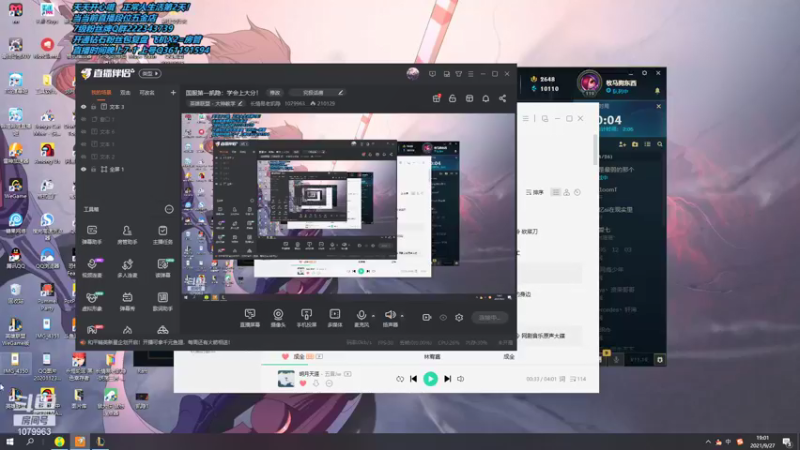This screenshot has height=450, width=800.
Task: Add a 摄像头 camera source
Action: click(x=278, y=317)
